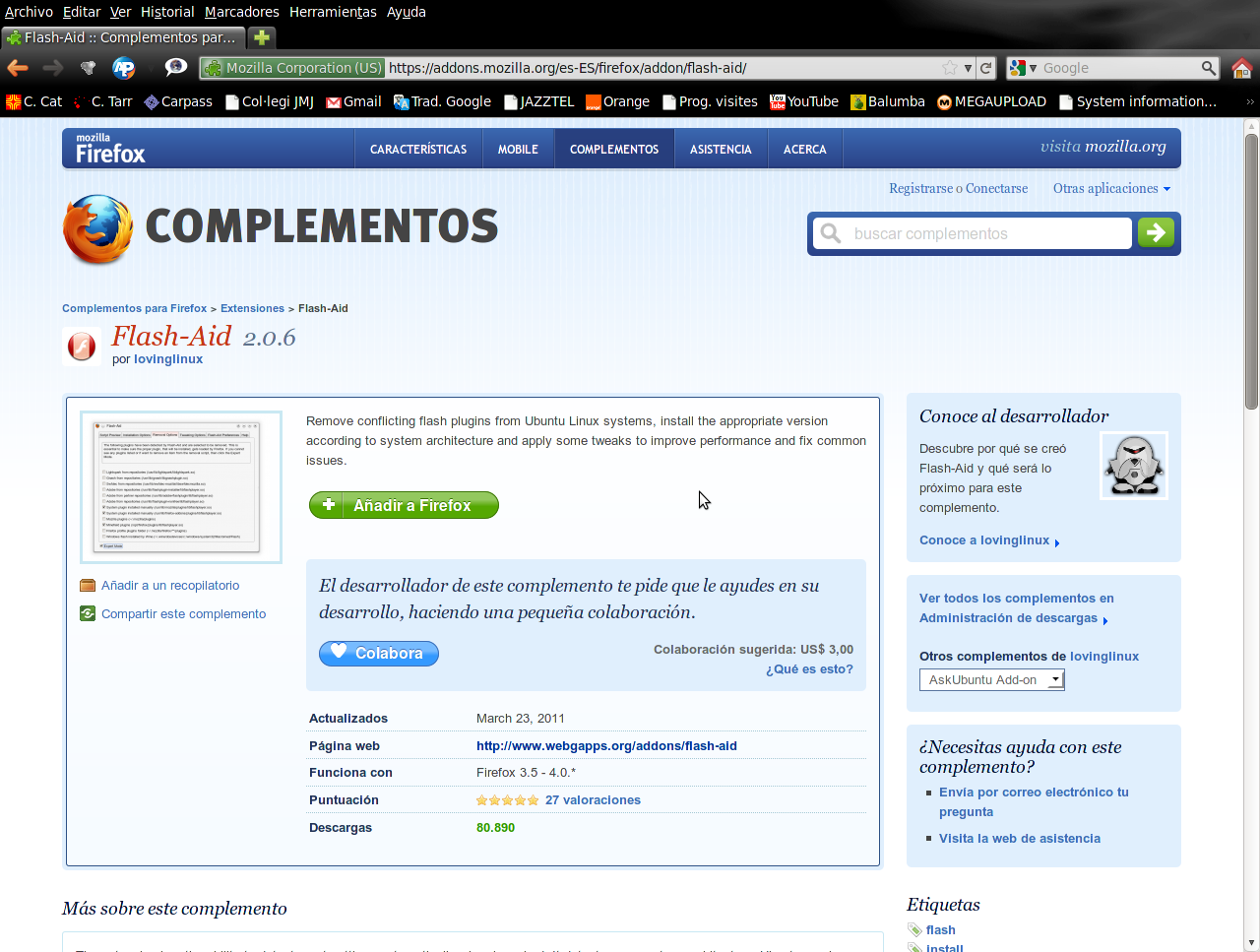The height and width of the screenshot is (952, 1260).
Task: Open the Prog. visites bookmark
Action: (710, 101)
